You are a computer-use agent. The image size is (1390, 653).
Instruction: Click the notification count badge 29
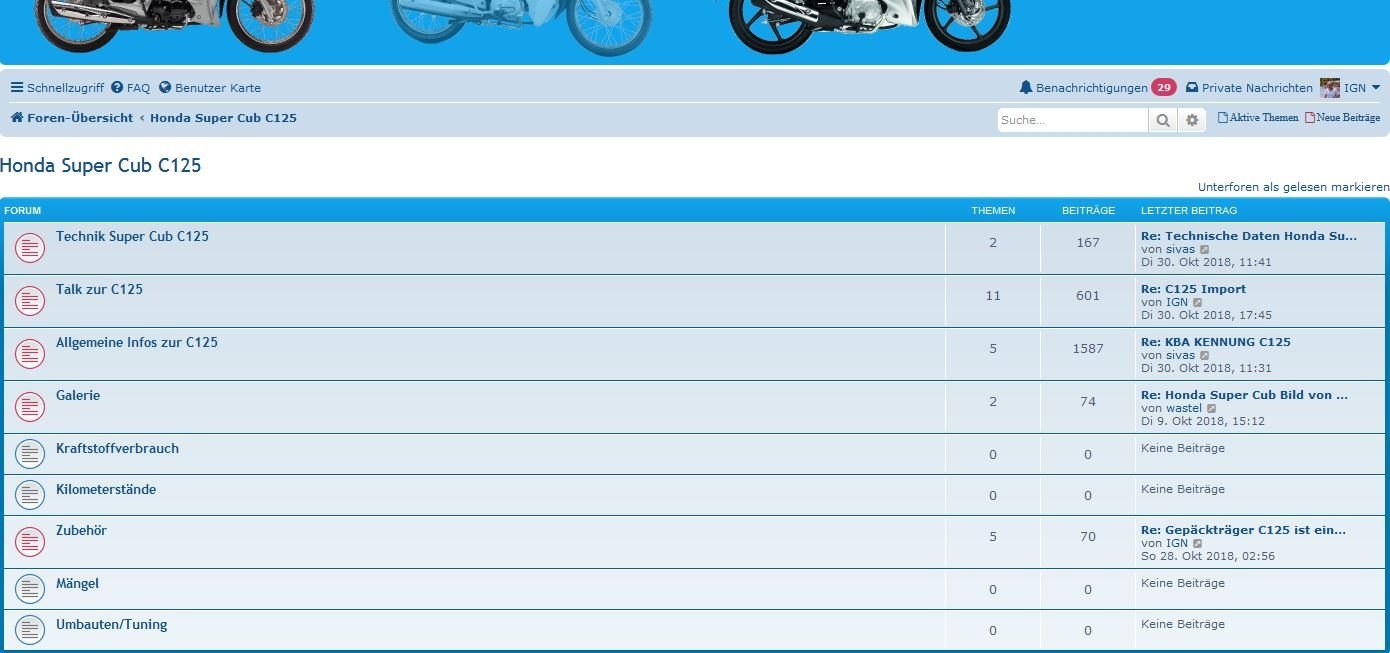(1163, 88)
